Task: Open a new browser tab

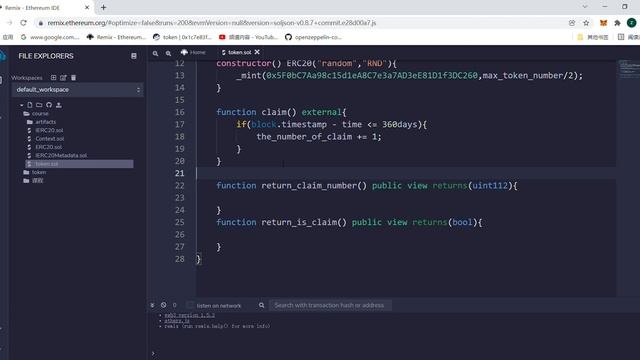Action: coord(103,7)
